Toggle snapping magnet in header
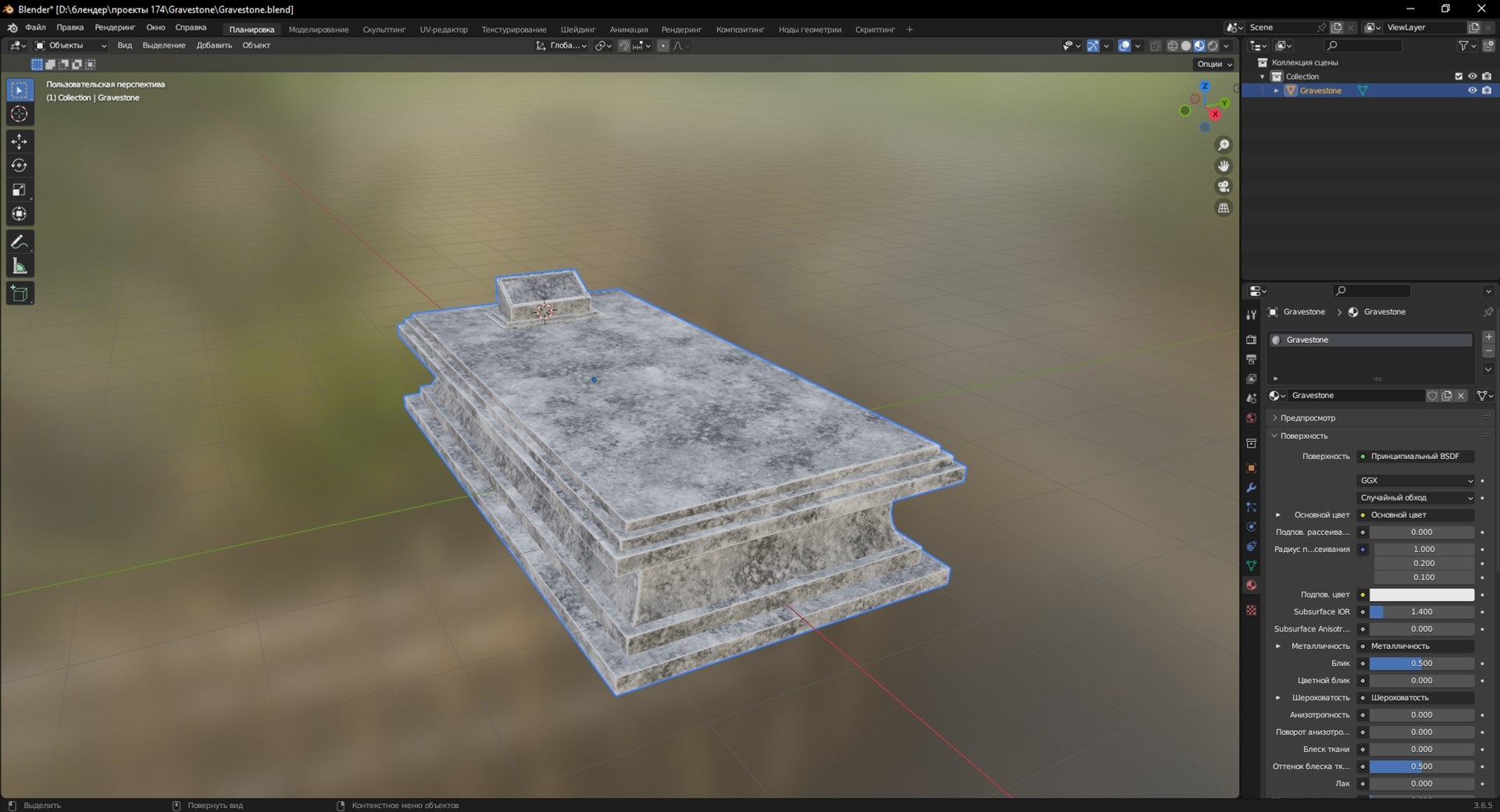This screenshot has width=1500, height=812. 623,46
